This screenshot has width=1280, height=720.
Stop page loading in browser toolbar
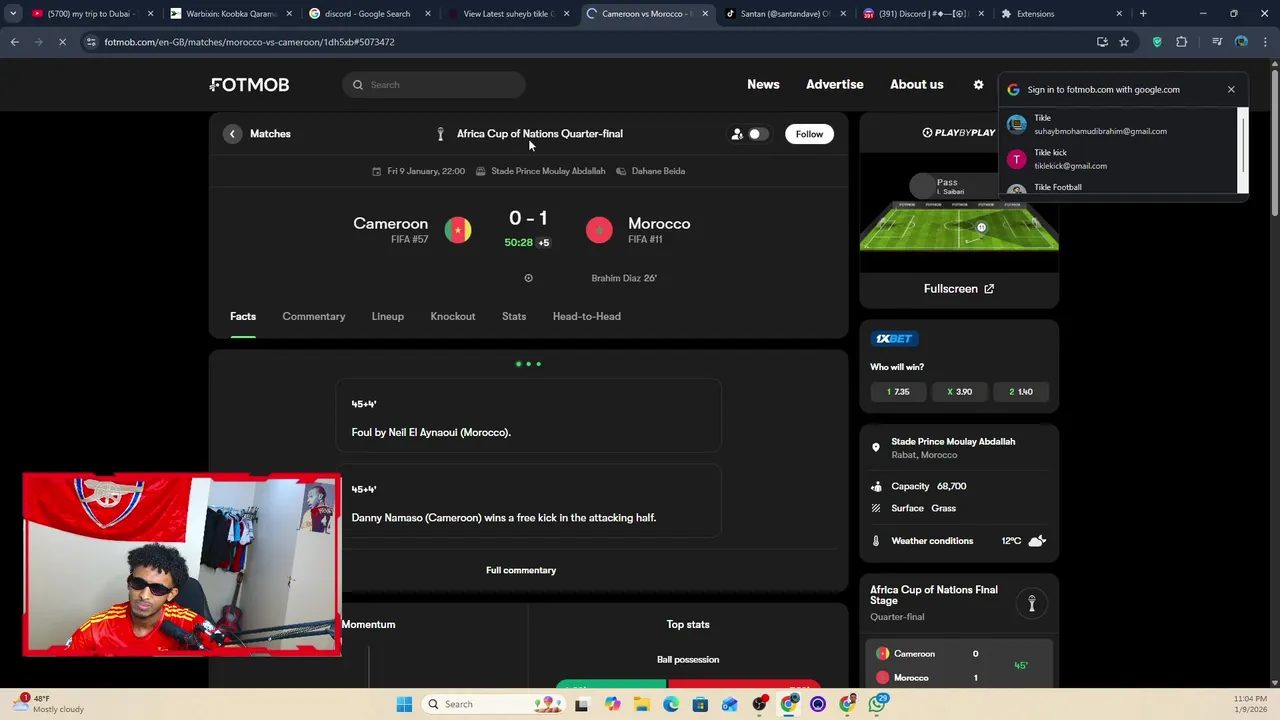tap(62, 42)
